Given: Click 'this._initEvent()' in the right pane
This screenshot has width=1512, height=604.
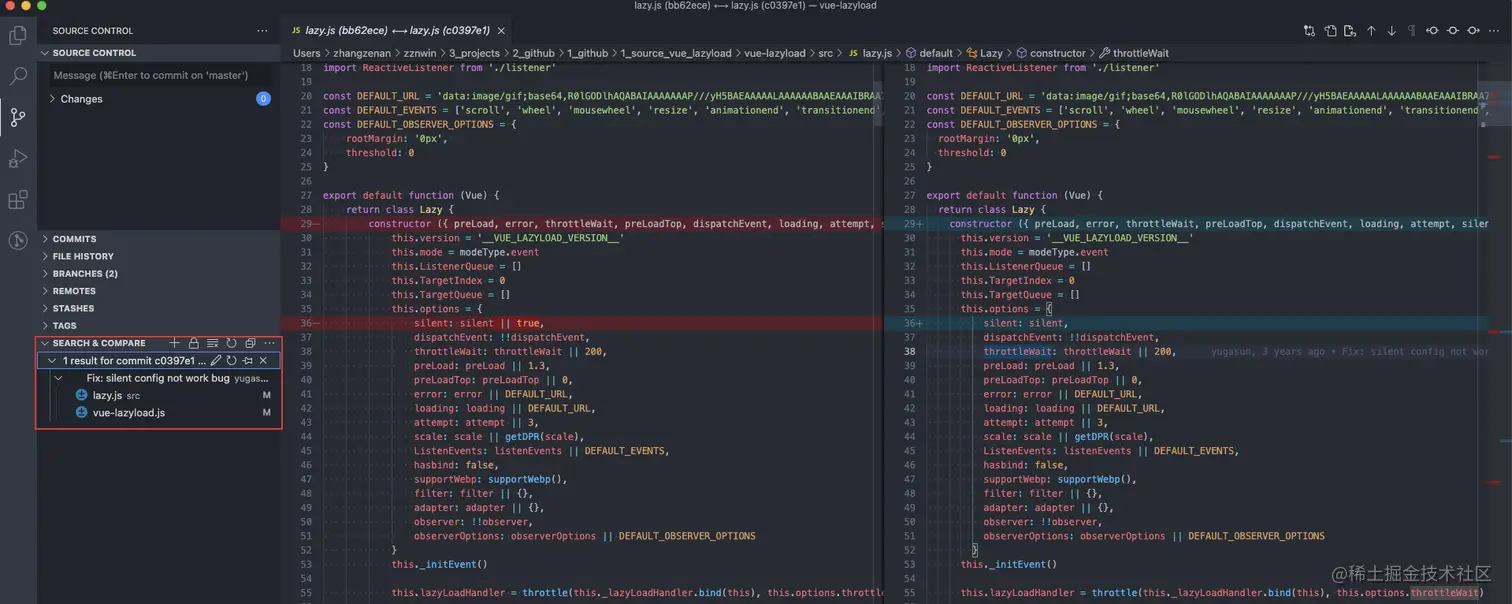Looking at the screenshot, I should click(1008, 564).
